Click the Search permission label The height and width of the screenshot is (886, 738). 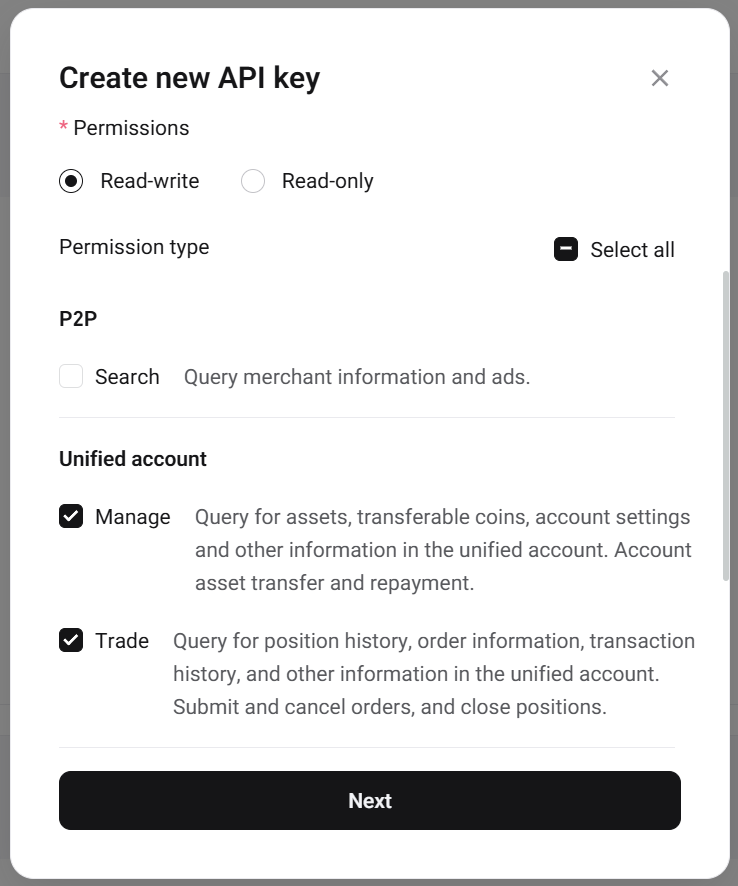[x=127, y=377]
